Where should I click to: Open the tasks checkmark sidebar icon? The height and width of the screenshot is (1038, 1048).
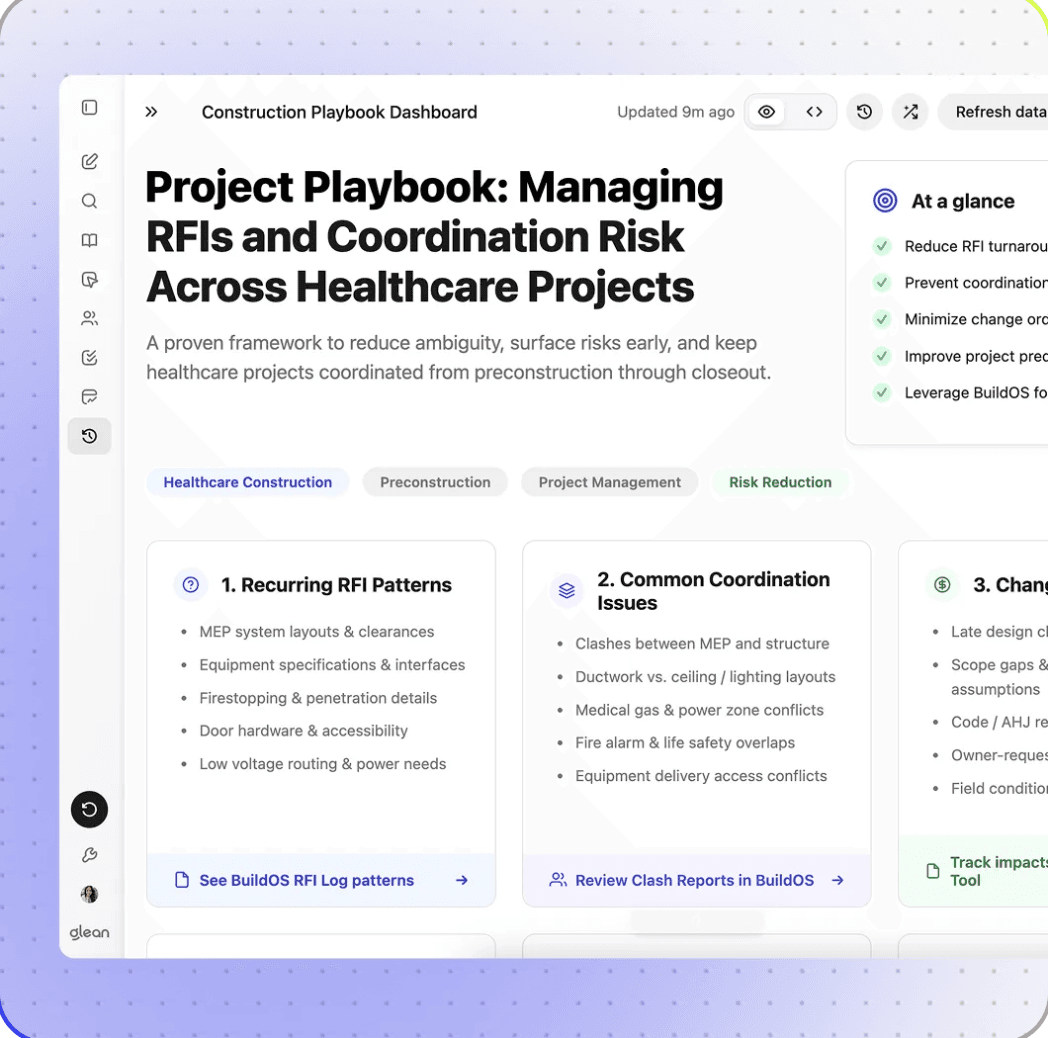90,358
